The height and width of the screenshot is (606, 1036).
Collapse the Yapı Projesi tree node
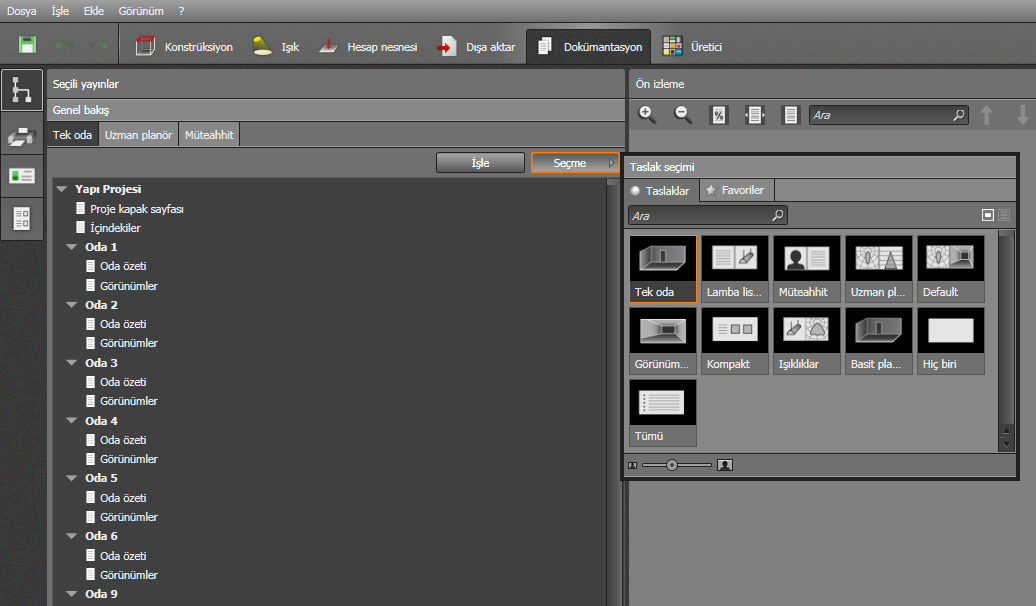tap(62, 189)
